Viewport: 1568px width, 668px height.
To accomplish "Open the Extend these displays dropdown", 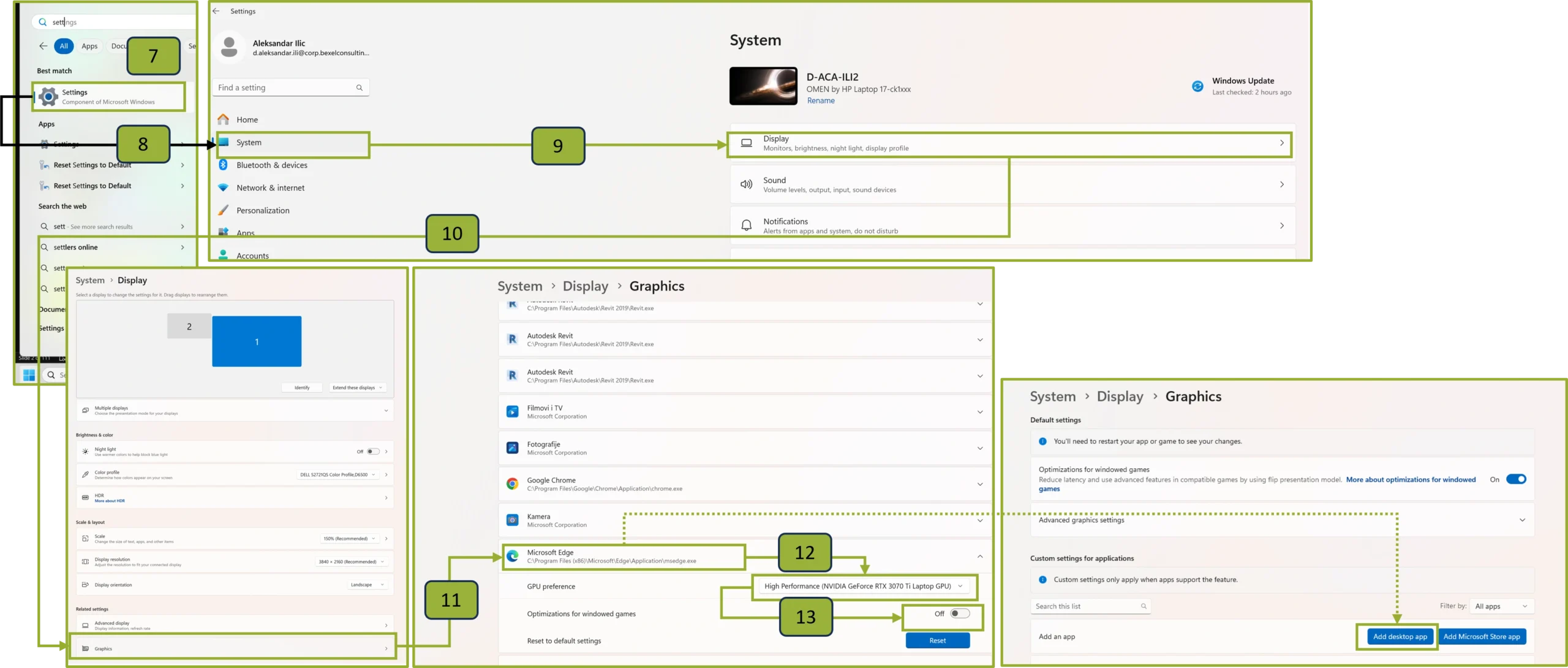I will (357, 387).
